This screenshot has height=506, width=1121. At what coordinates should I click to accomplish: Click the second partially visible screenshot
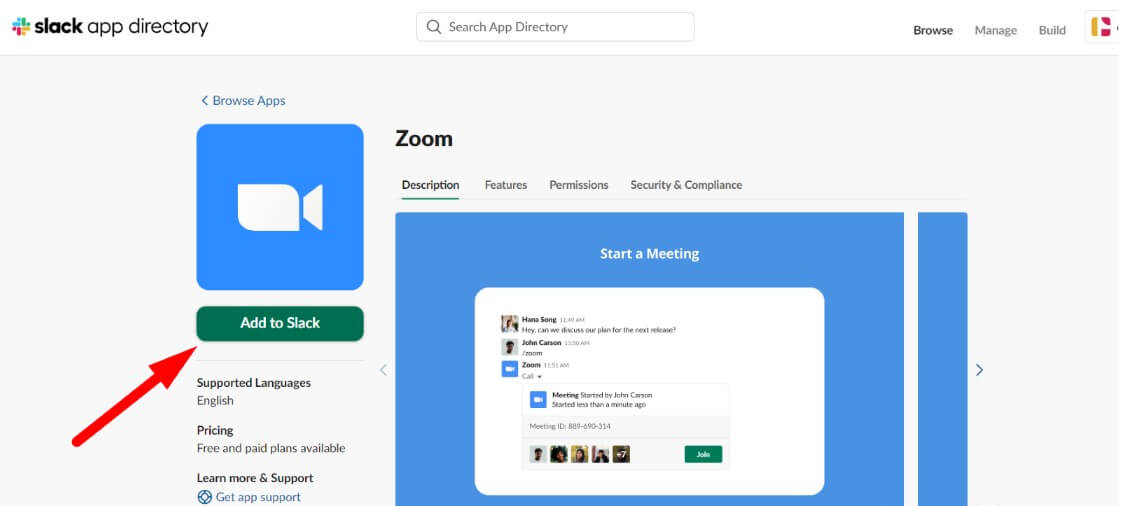[x=942, y=359]
